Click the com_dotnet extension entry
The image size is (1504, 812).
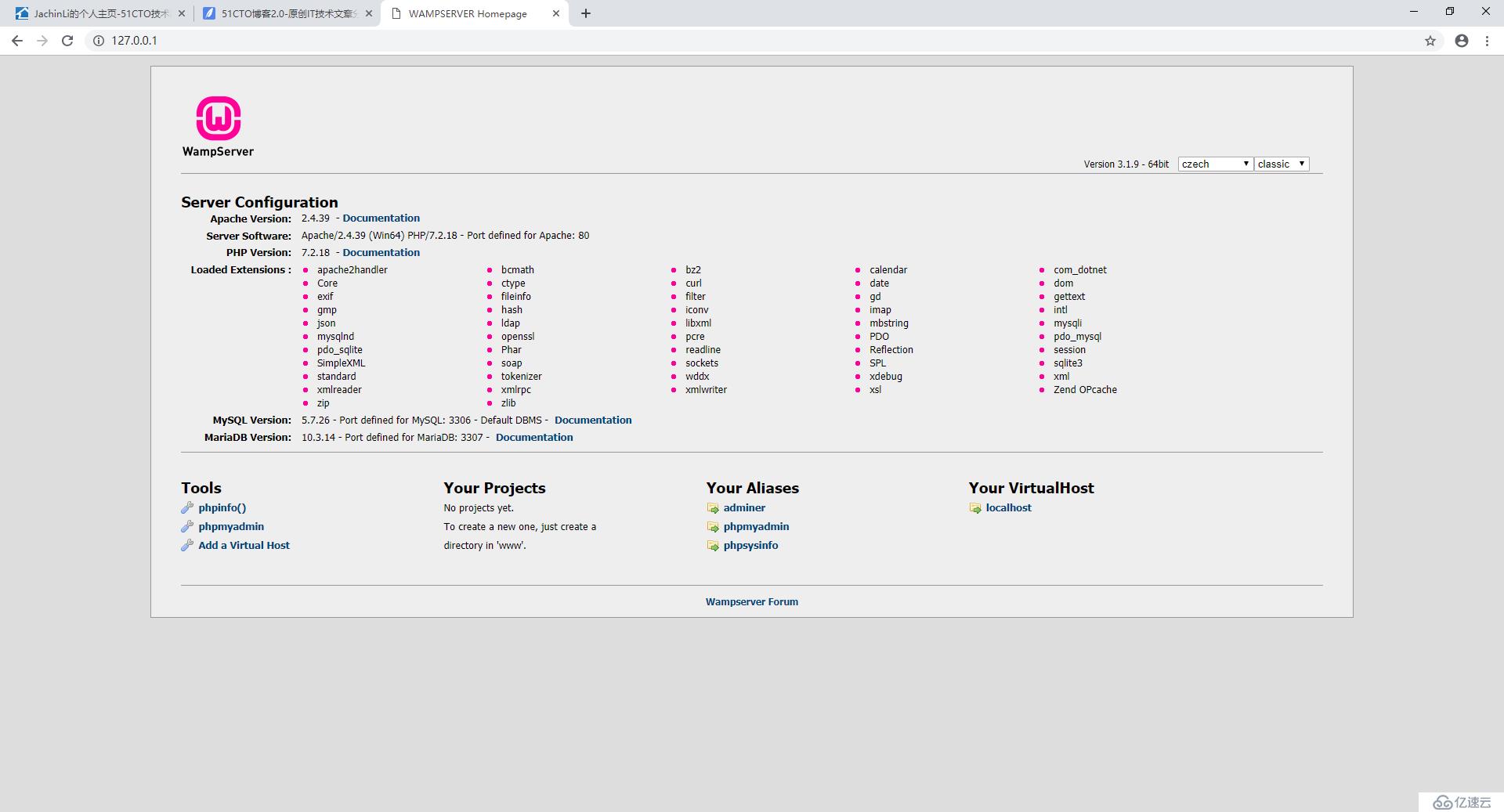(1080, 269)
